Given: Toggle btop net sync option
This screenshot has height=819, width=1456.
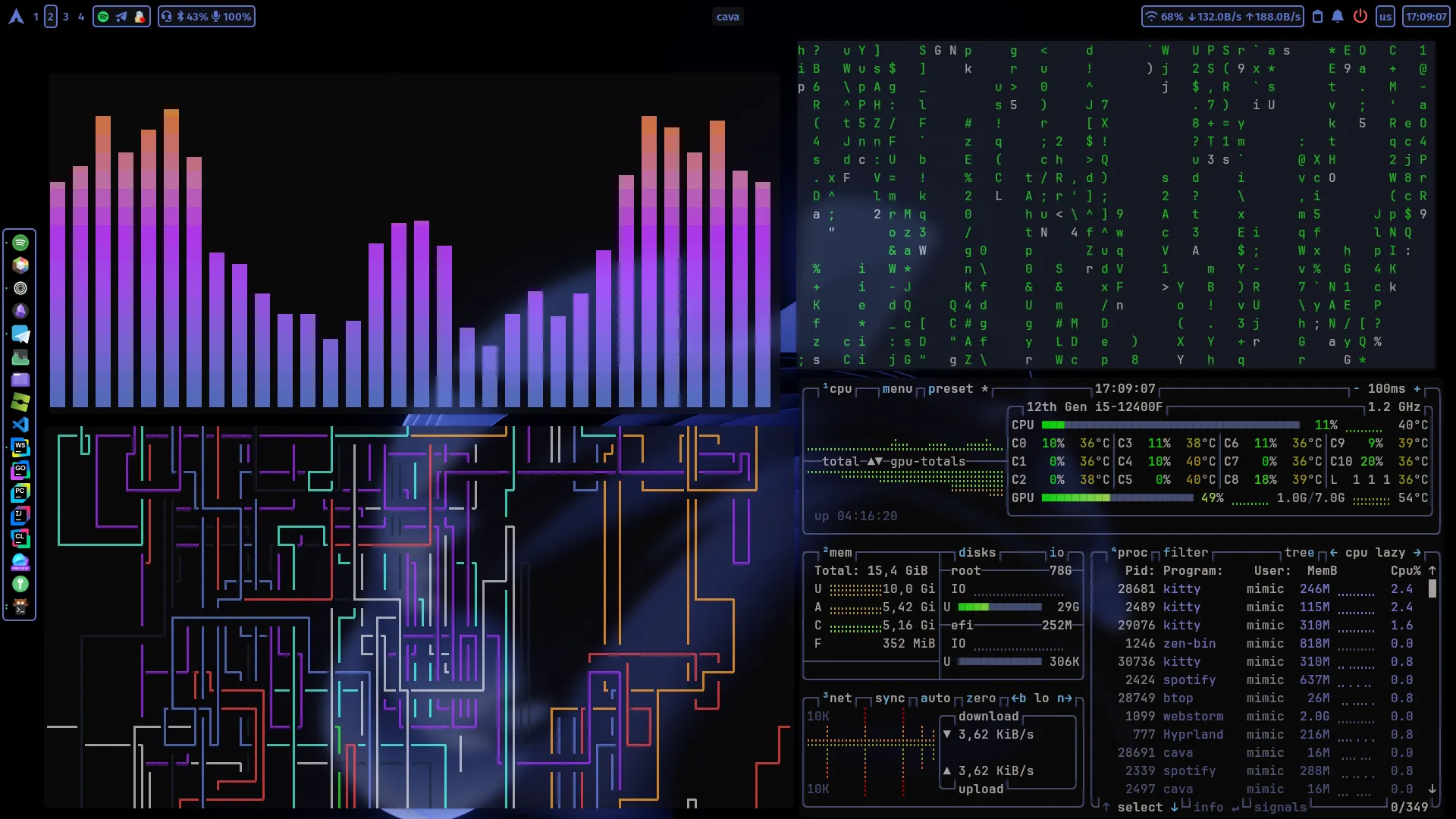Looking at the screenshot, I should tap(890, 698).
